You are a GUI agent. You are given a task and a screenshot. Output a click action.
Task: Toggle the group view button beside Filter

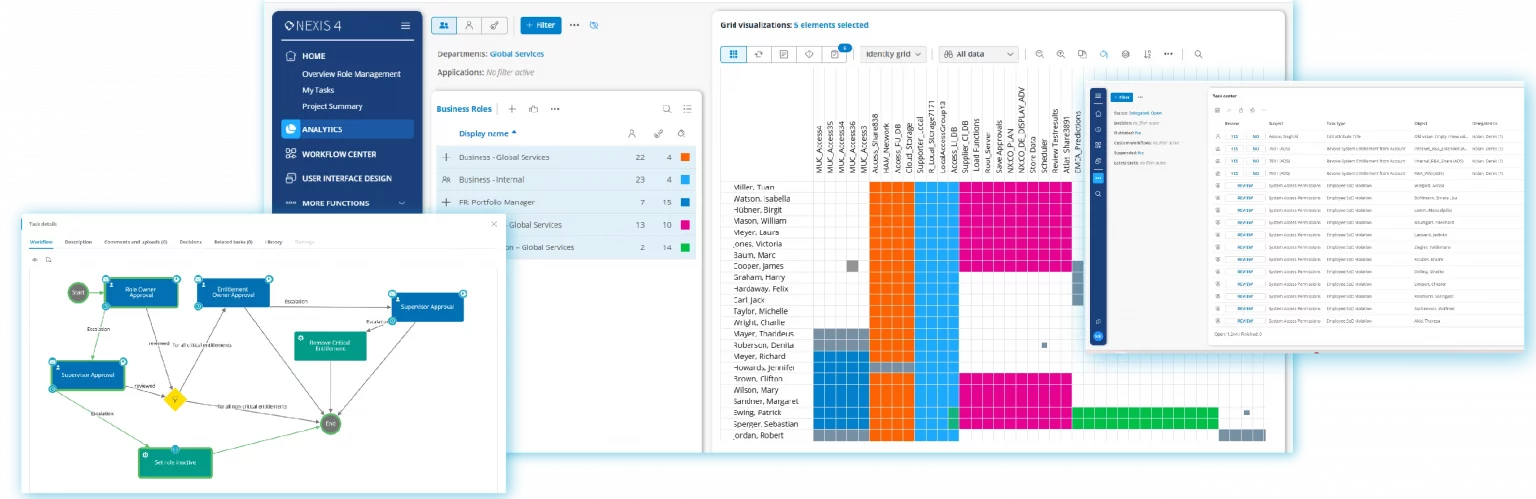click(x=443, y=25)
